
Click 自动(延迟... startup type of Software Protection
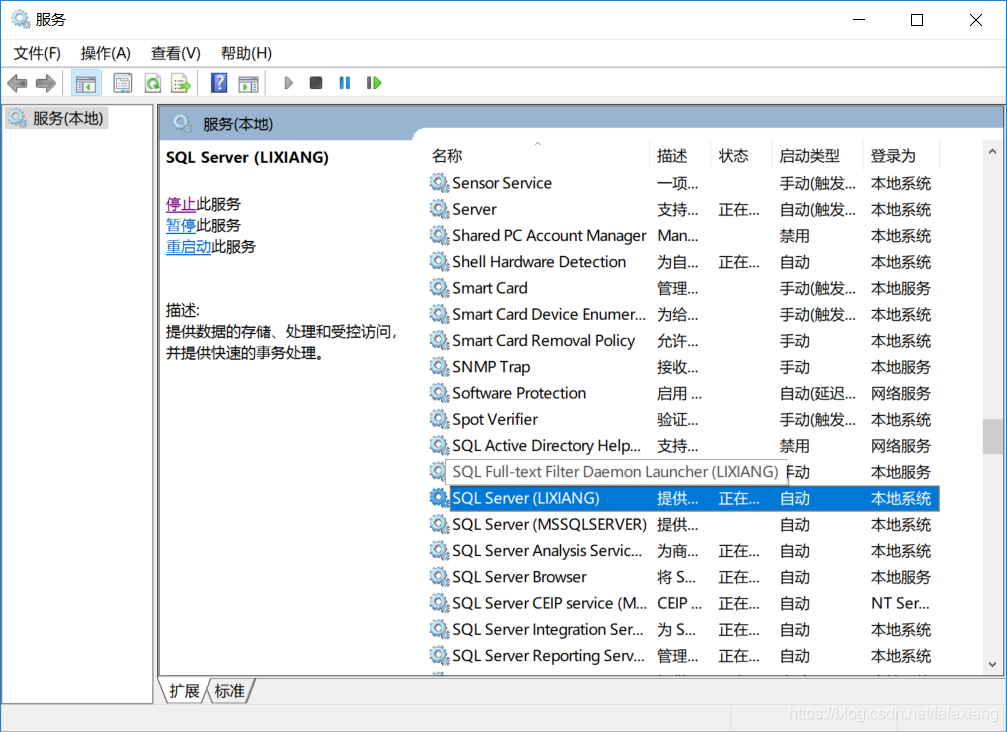tap(818, 393)
